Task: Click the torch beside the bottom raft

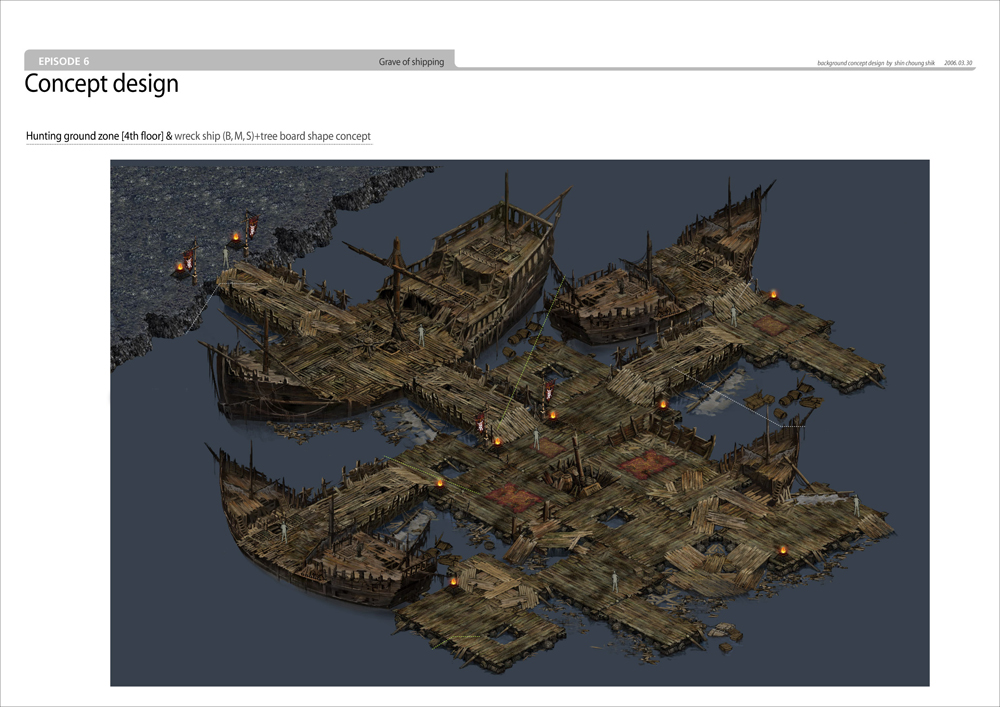Action: pyautogui.click(x=452, y=582)
